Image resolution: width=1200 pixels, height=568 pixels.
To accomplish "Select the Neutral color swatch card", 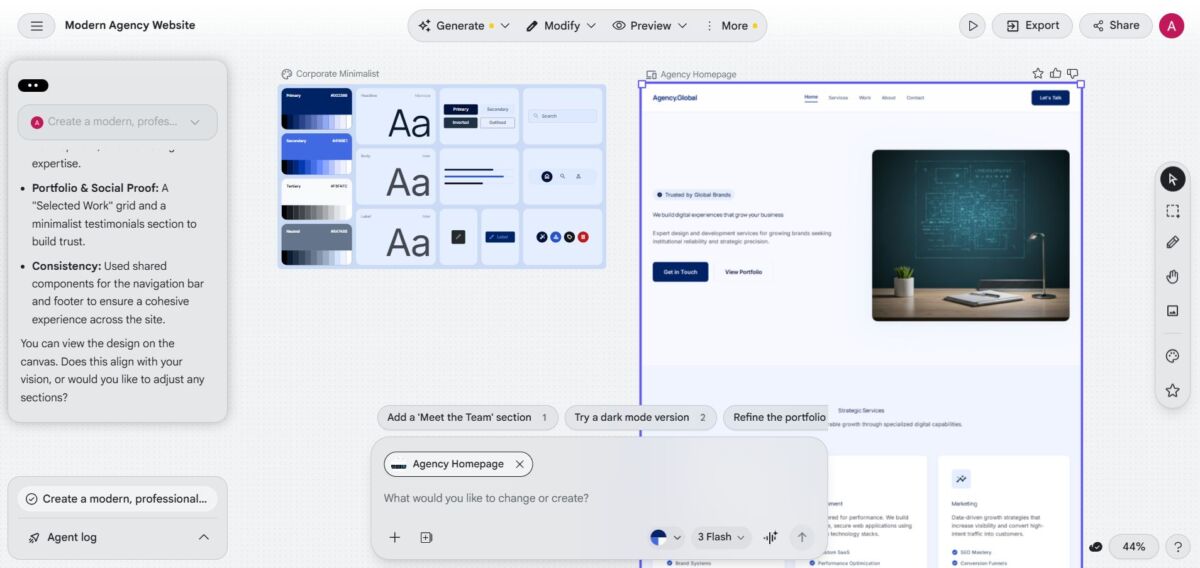I will [x=316, y=244].
